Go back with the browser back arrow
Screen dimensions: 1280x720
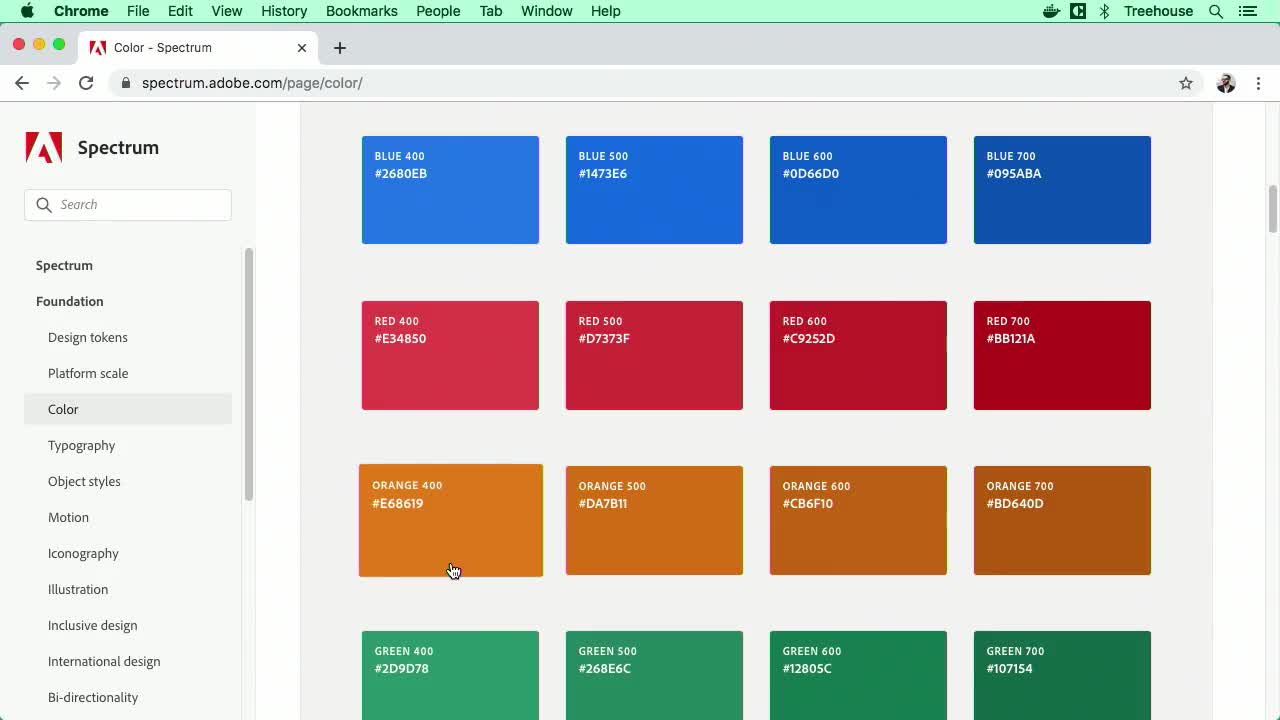(x=22, y=83)
